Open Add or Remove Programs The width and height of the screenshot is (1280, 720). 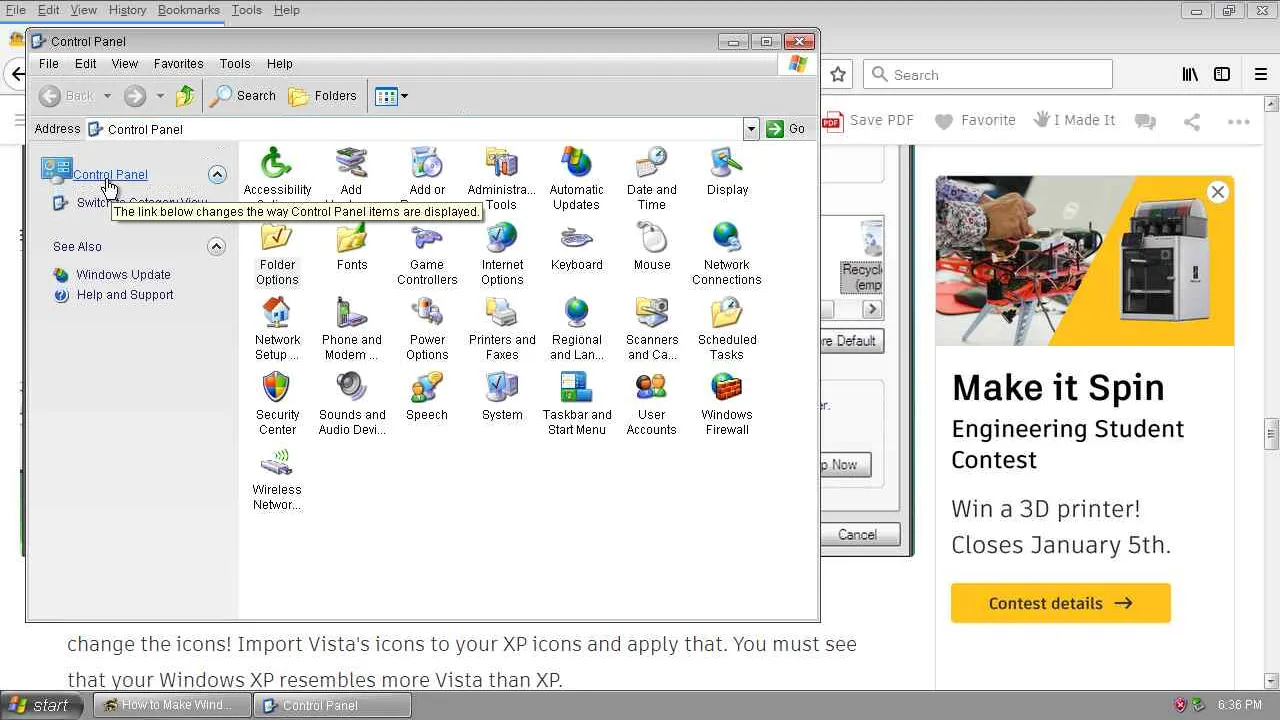tap(427, 178)
